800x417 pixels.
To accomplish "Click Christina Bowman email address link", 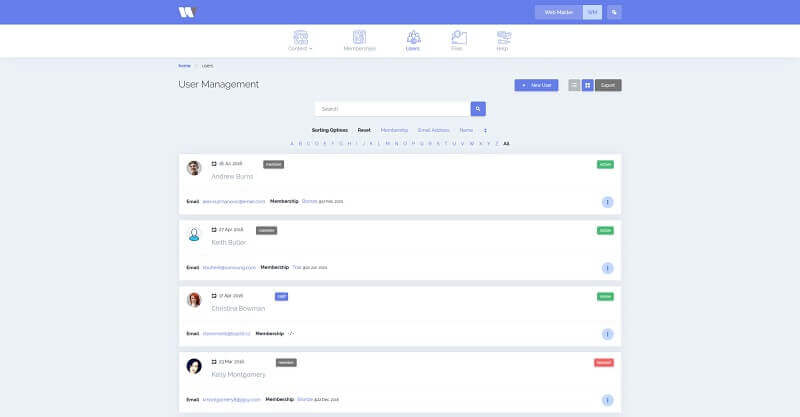I will [227, 334].
